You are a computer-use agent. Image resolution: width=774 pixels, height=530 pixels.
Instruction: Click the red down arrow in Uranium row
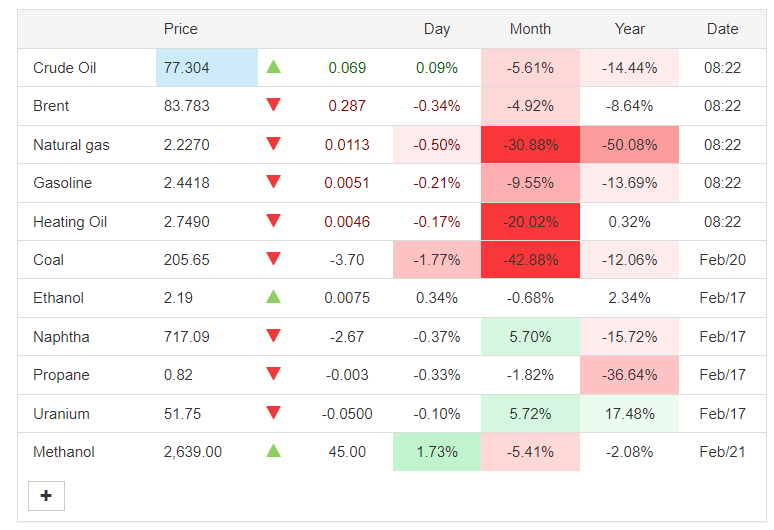click(273, 413)
